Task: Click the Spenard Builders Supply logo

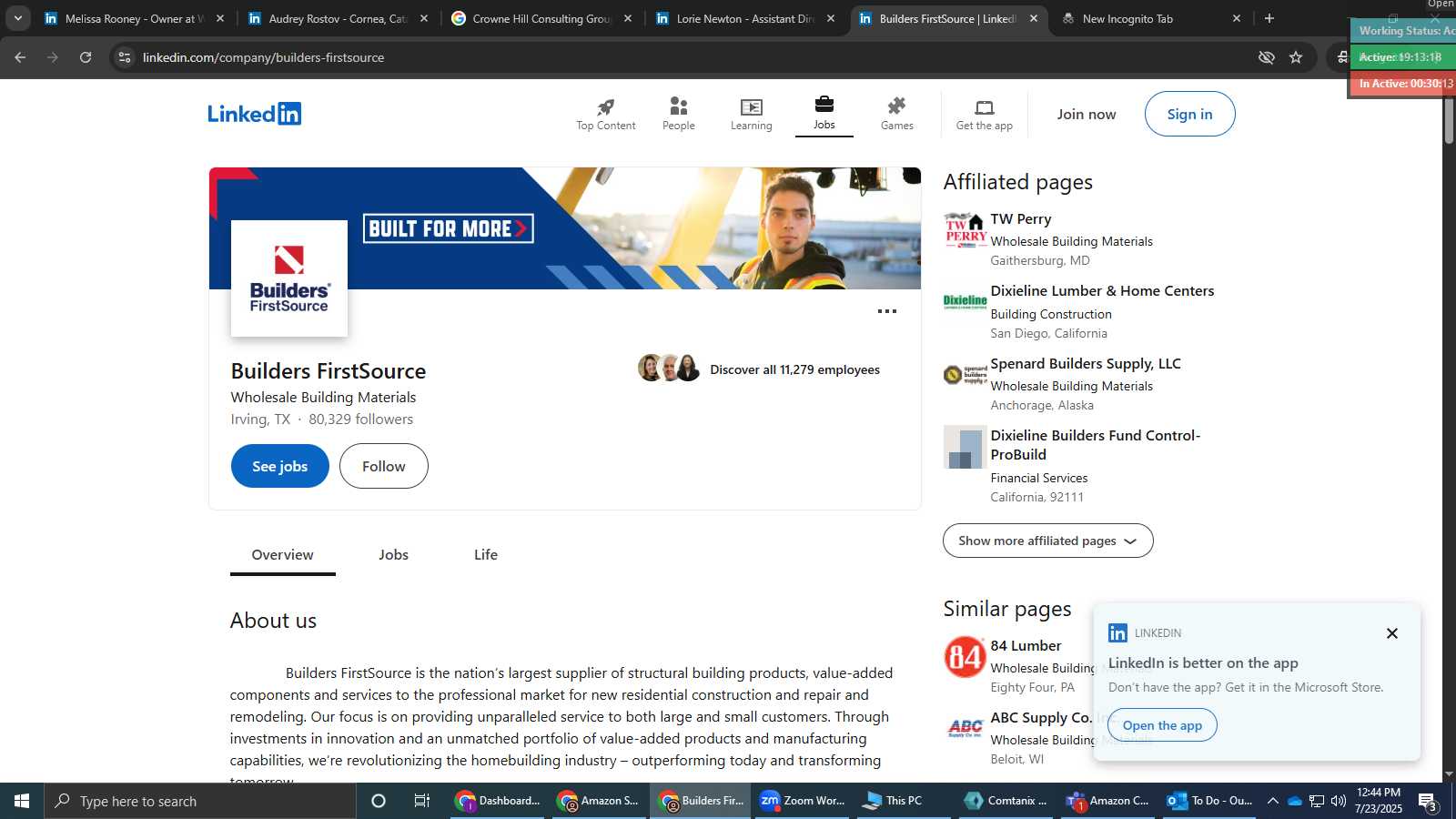Action: (966, 375)
